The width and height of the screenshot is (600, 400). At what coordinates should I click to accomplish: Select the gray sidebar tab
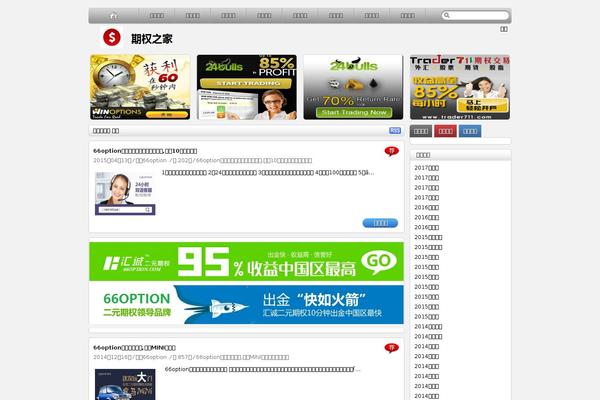(421, 131)
